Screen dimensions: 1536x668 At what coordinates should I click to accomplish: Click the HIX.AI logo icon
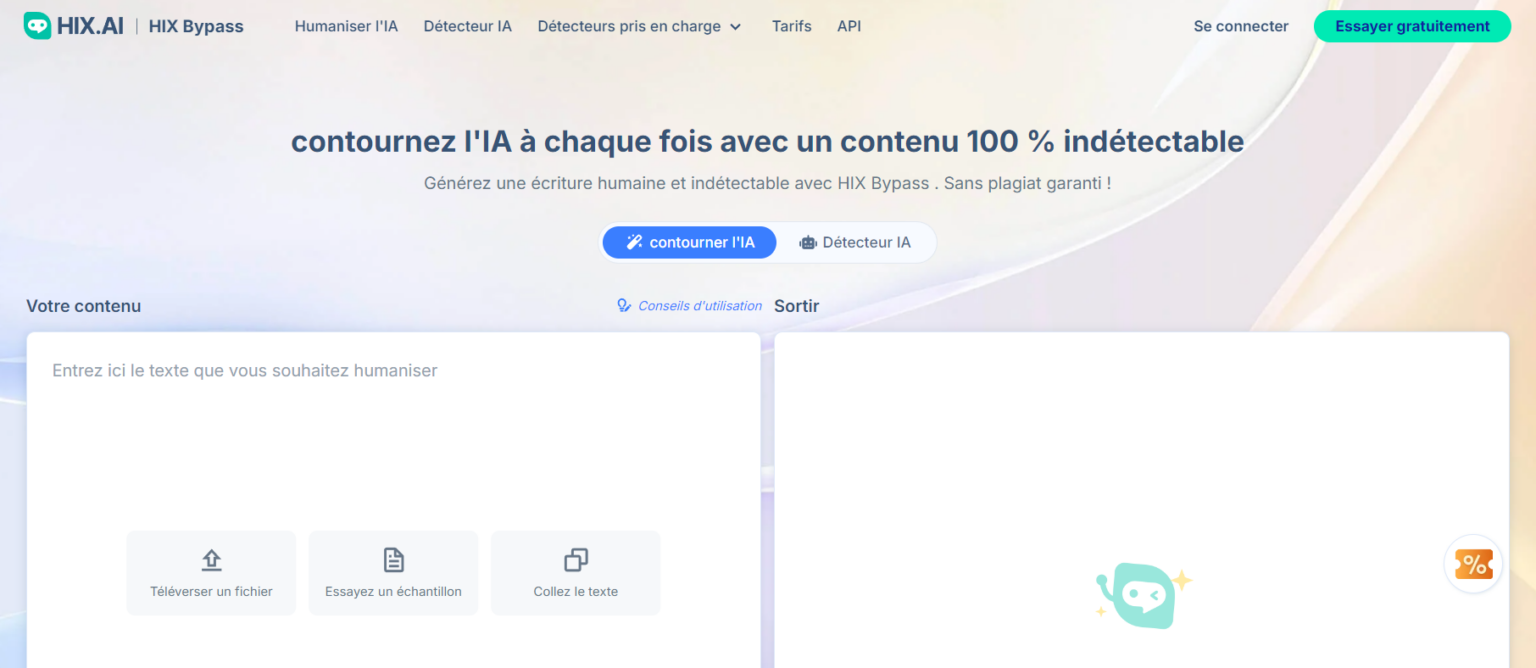click(x=38, y=26)
